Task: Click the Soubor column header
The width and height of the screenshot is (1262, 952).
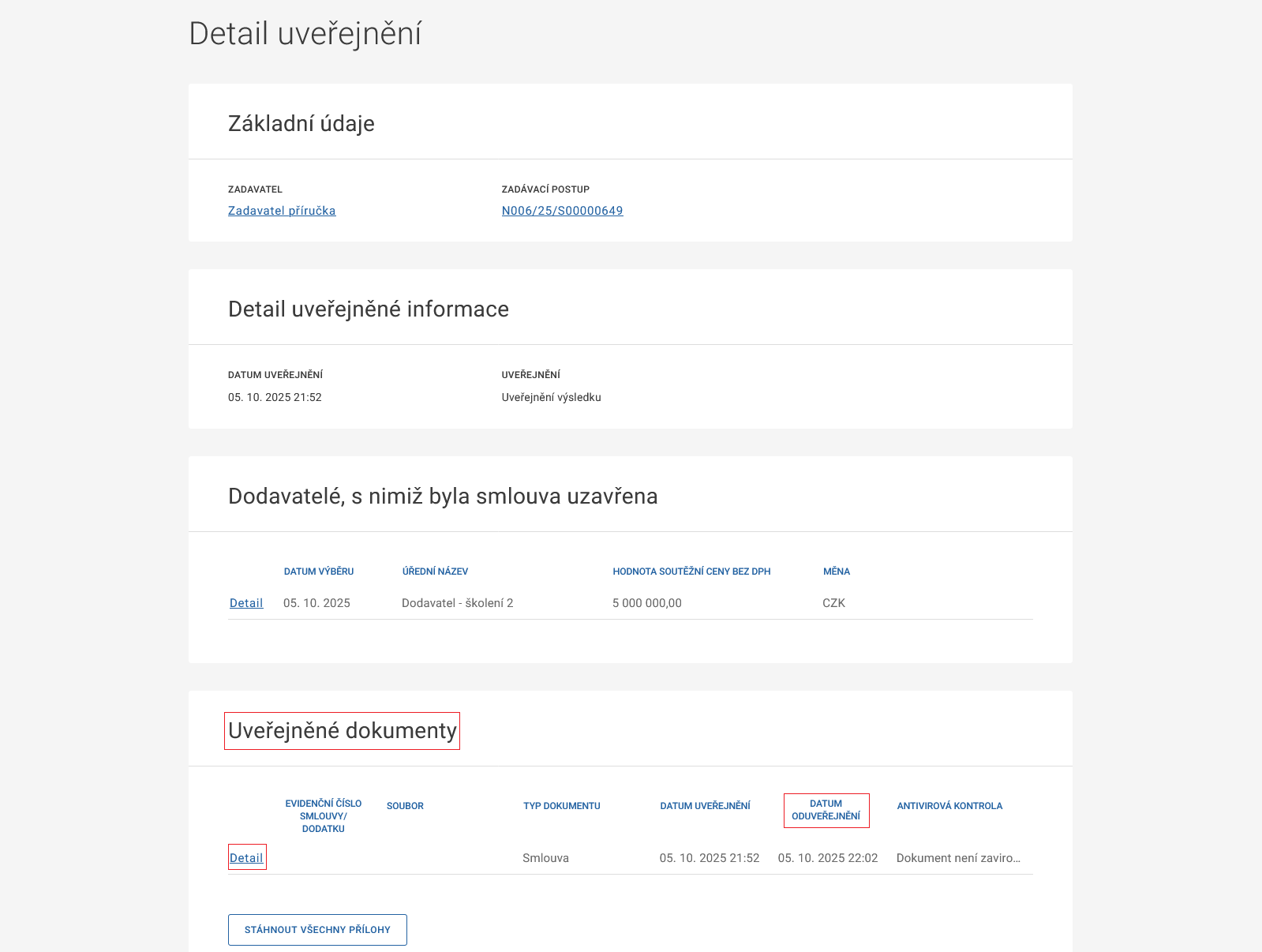Action: [405, 806]
